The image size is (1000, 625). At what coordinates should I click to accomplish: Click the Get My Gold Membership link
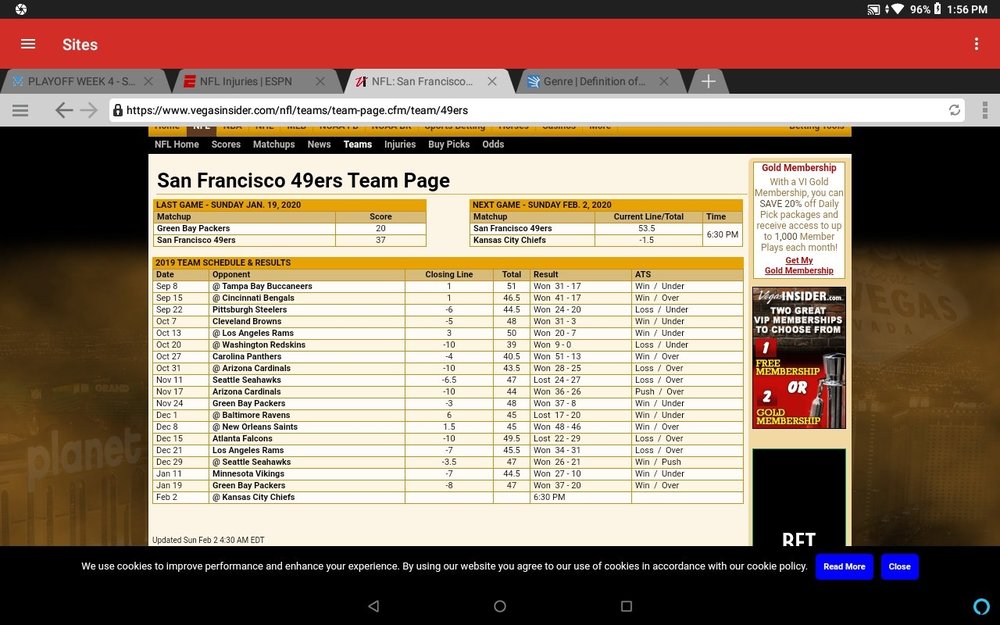click(798, 265)
